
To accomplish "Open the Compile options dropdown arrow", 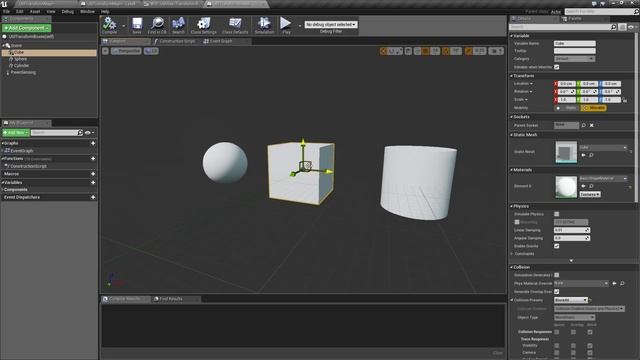I will (x=124, y=26).
